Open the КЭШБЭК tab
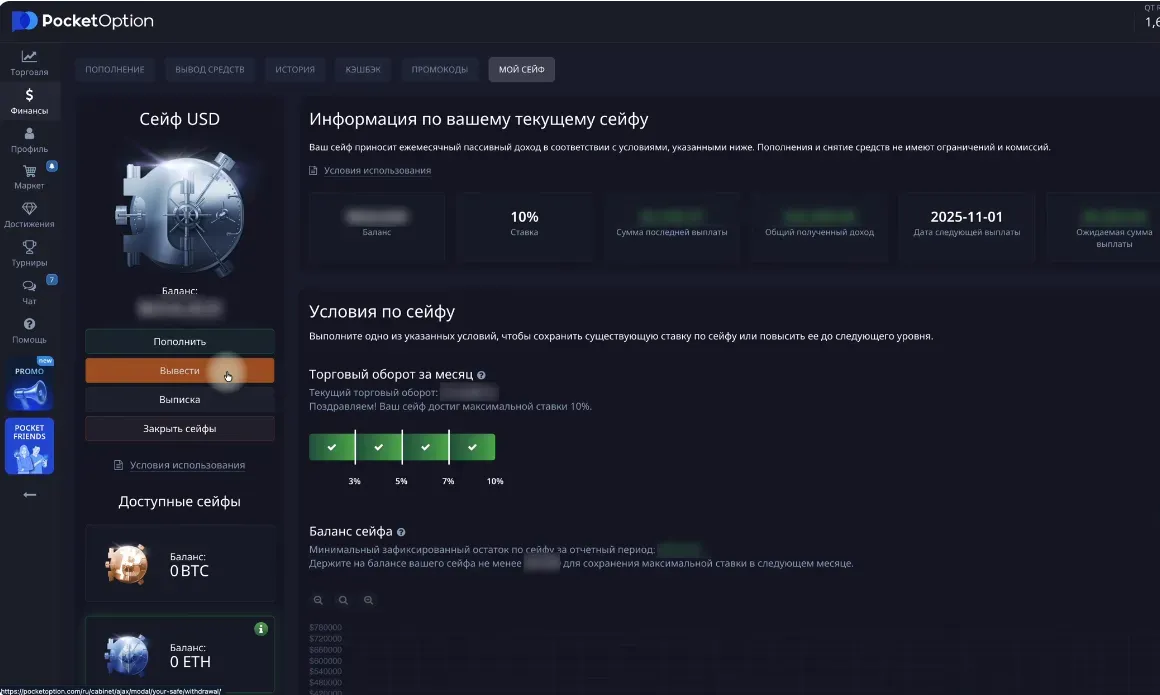The height and width of the screenshot is (695, 1160). pos(361,69)
